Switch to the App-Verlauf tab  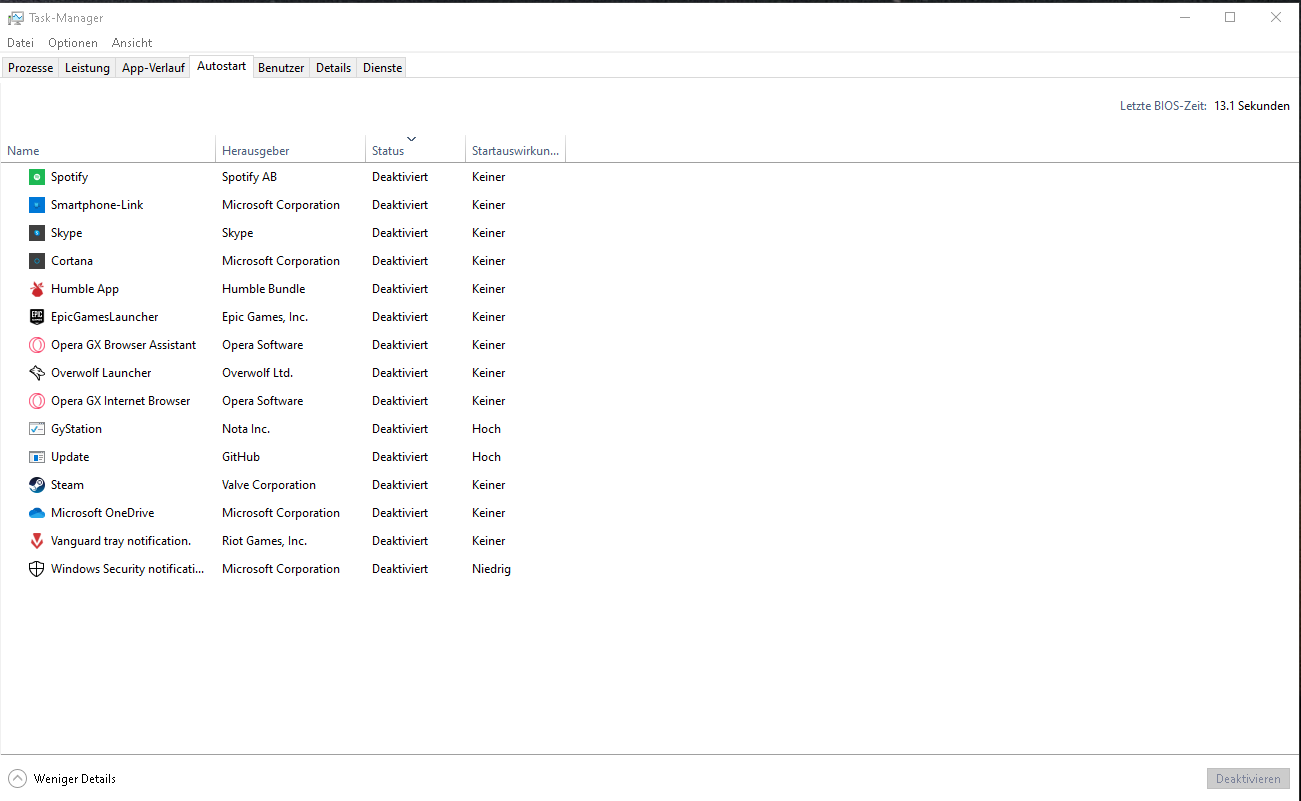tap(153, 68)
